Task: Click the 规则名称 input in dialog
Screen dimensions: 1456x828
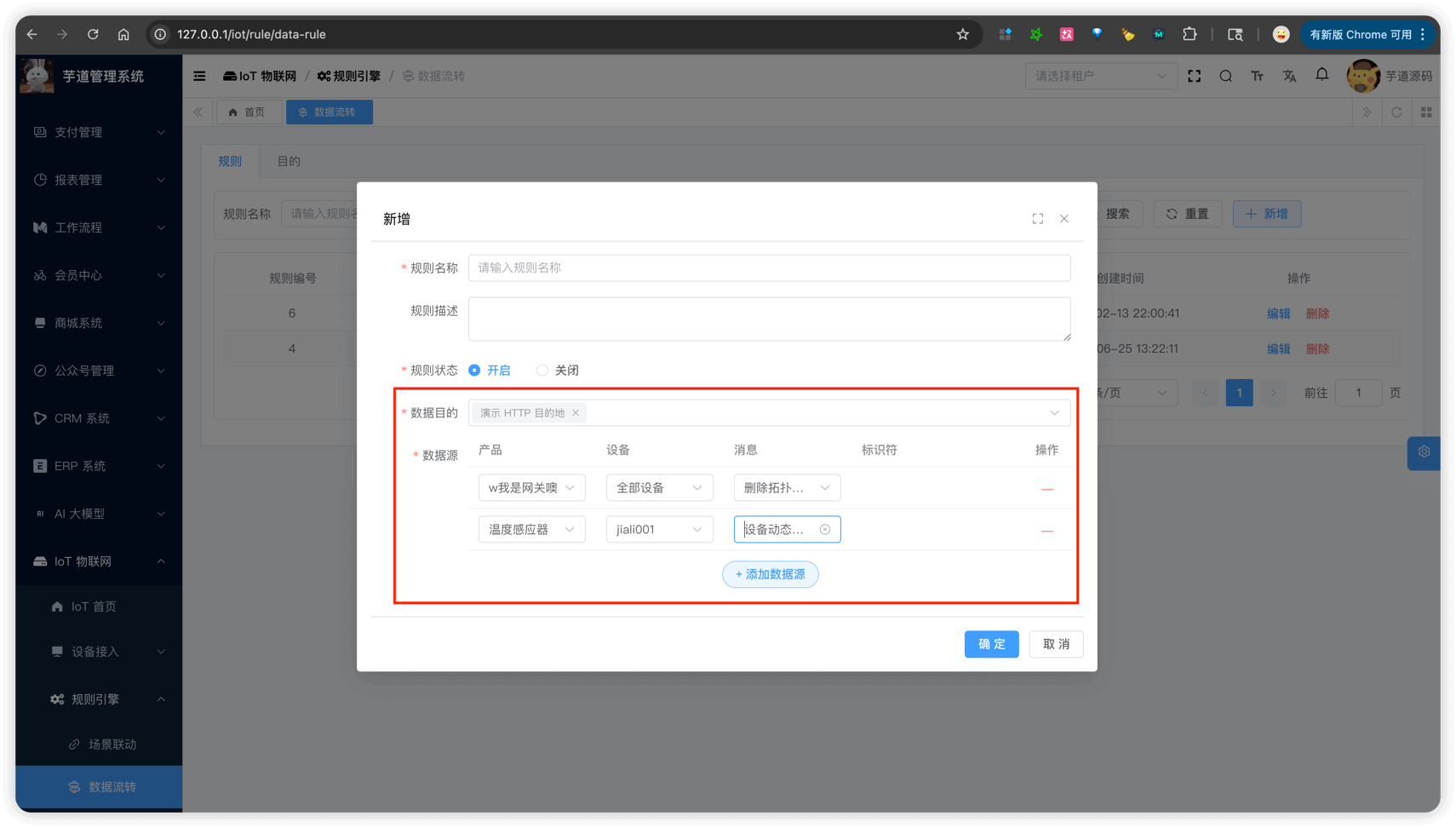Action: click(x=769, y=268)
